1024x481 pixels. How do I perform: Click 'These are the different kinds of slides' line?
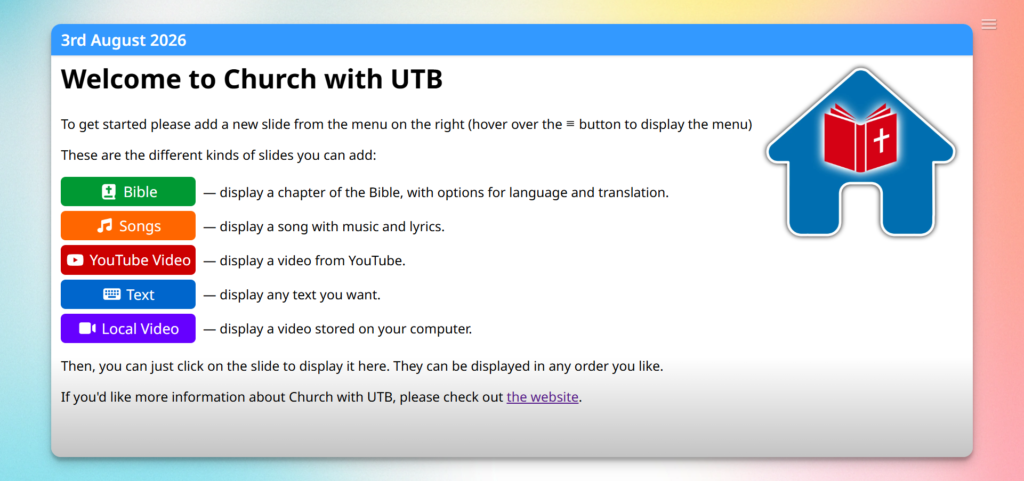[x=219, y=155]
